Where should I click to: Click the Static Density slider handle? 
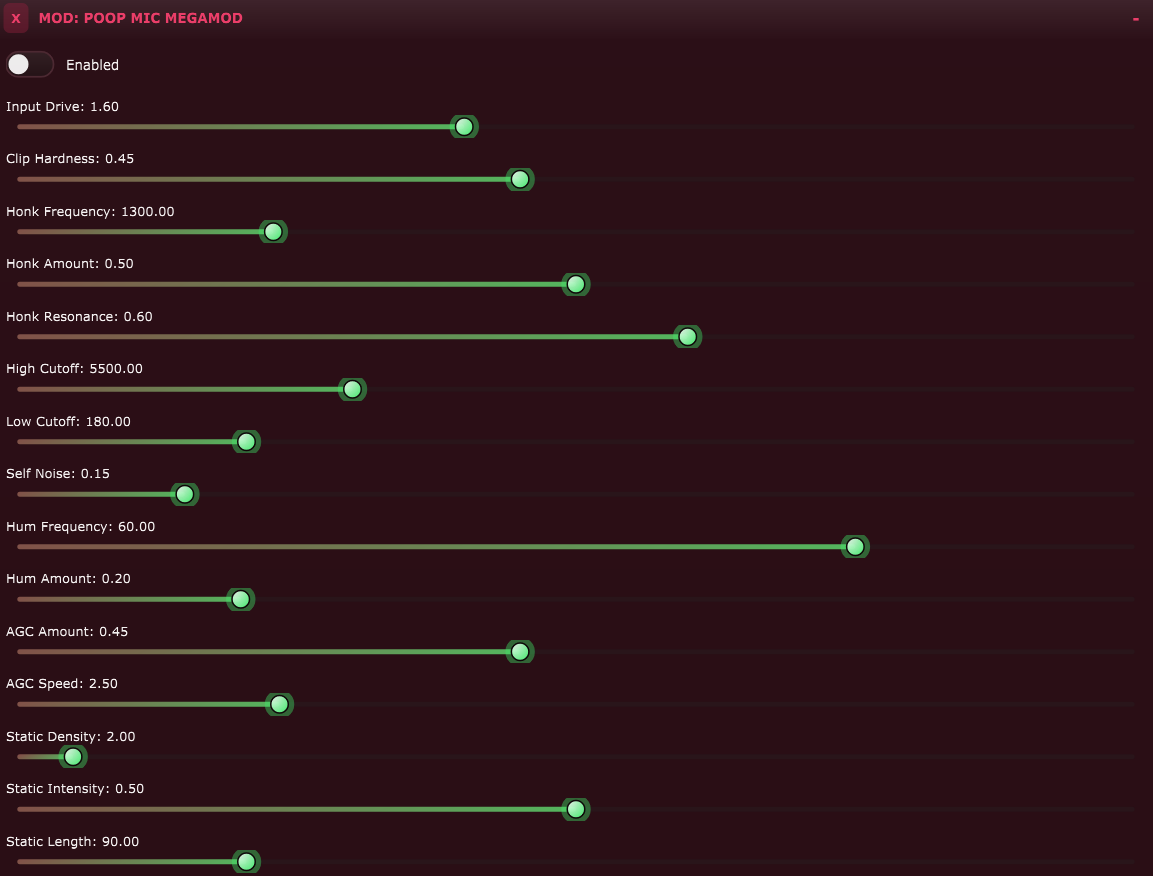73,756
